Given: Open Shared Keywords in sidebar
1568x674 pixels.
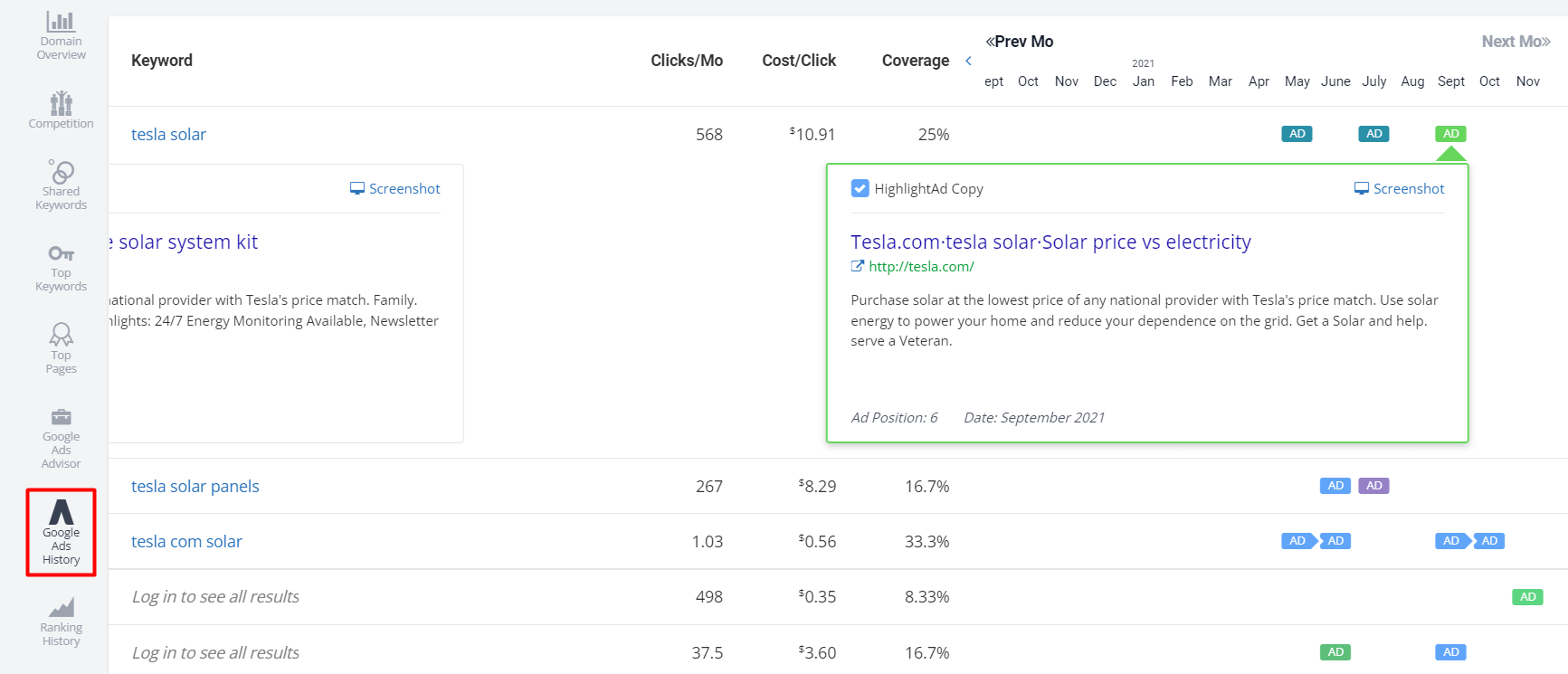Looking at the screenshot, I should pos(61,185).
